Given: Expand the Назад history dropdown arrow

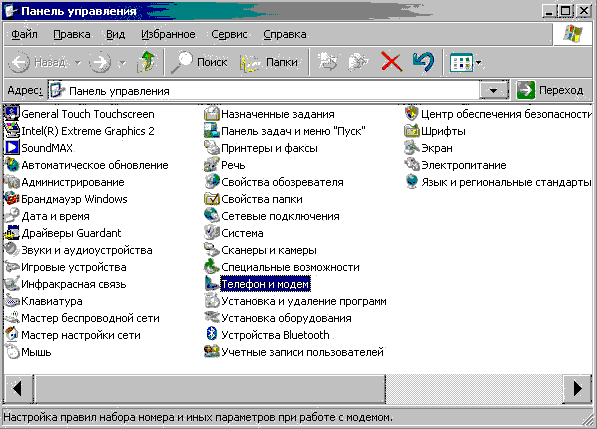Looking at the screenshot, I should 78,62.
